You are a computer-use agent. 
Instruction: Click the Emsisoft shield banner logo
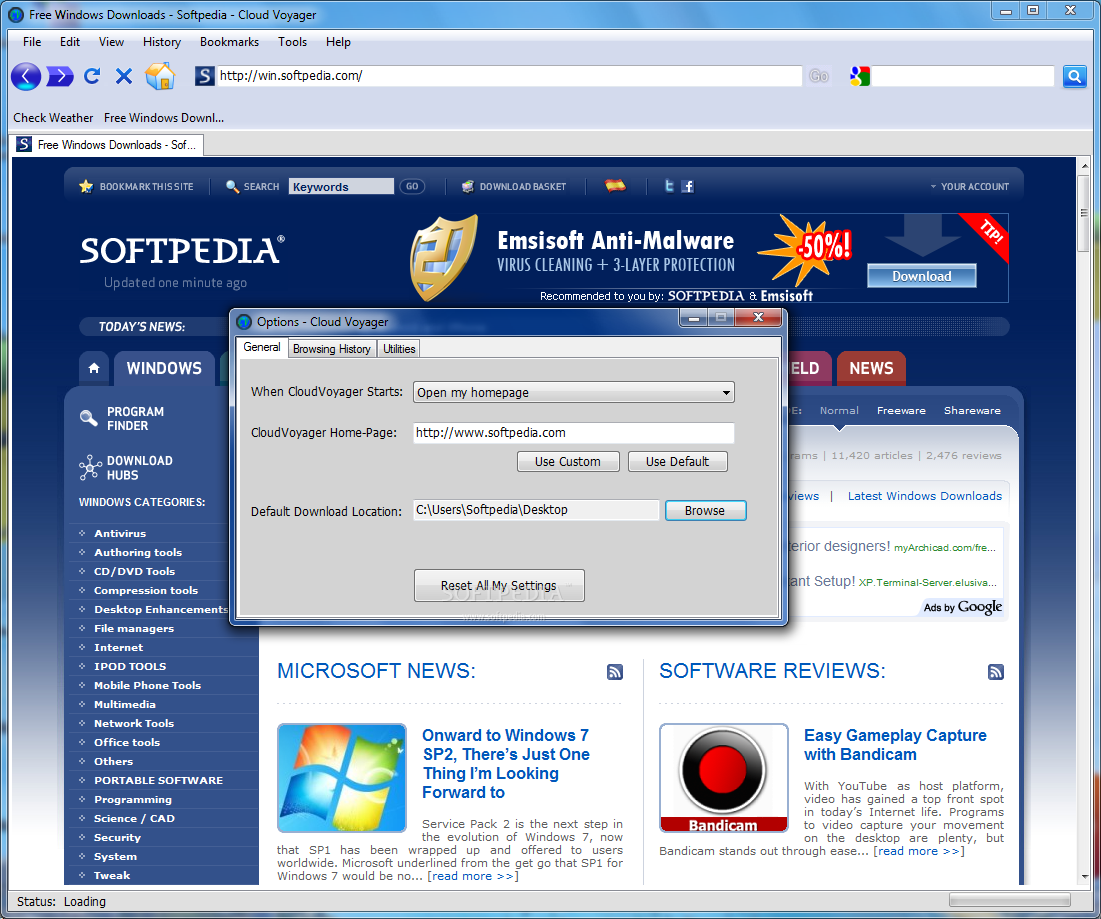[x=443, y=258]
